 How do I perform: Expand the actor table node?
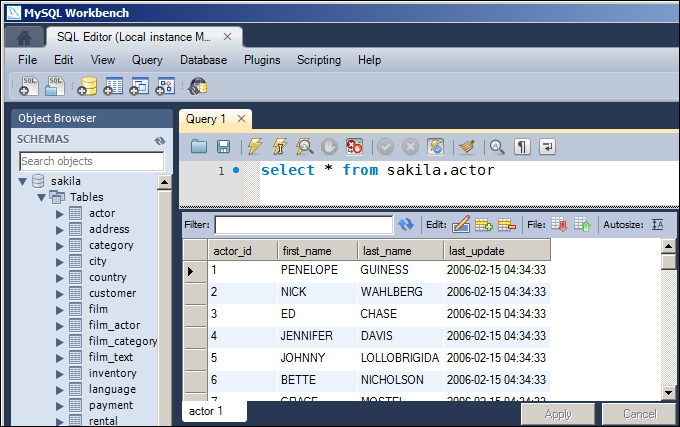[59, 213]
